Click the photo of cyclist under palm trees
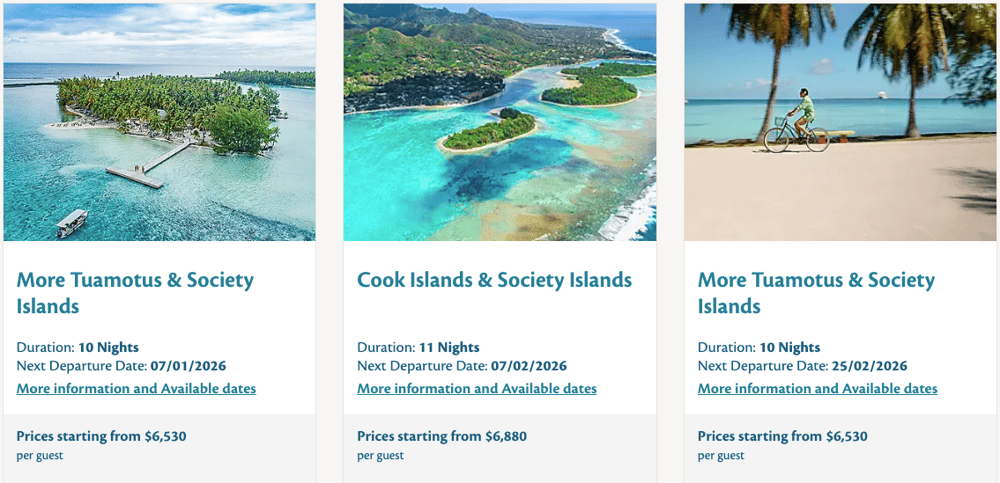Viewport: 1000px width, 483px height. tap(840, 120)
